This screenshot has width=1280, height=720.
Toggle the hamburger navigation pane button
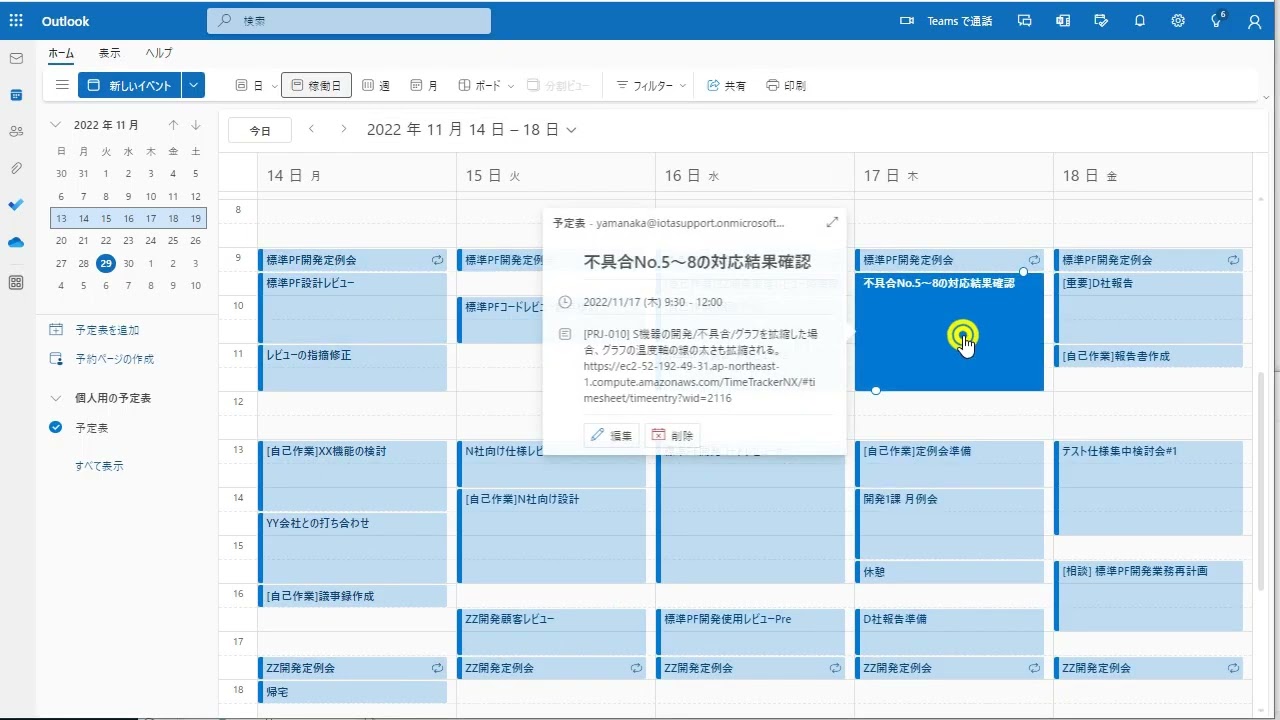(62, 85)
